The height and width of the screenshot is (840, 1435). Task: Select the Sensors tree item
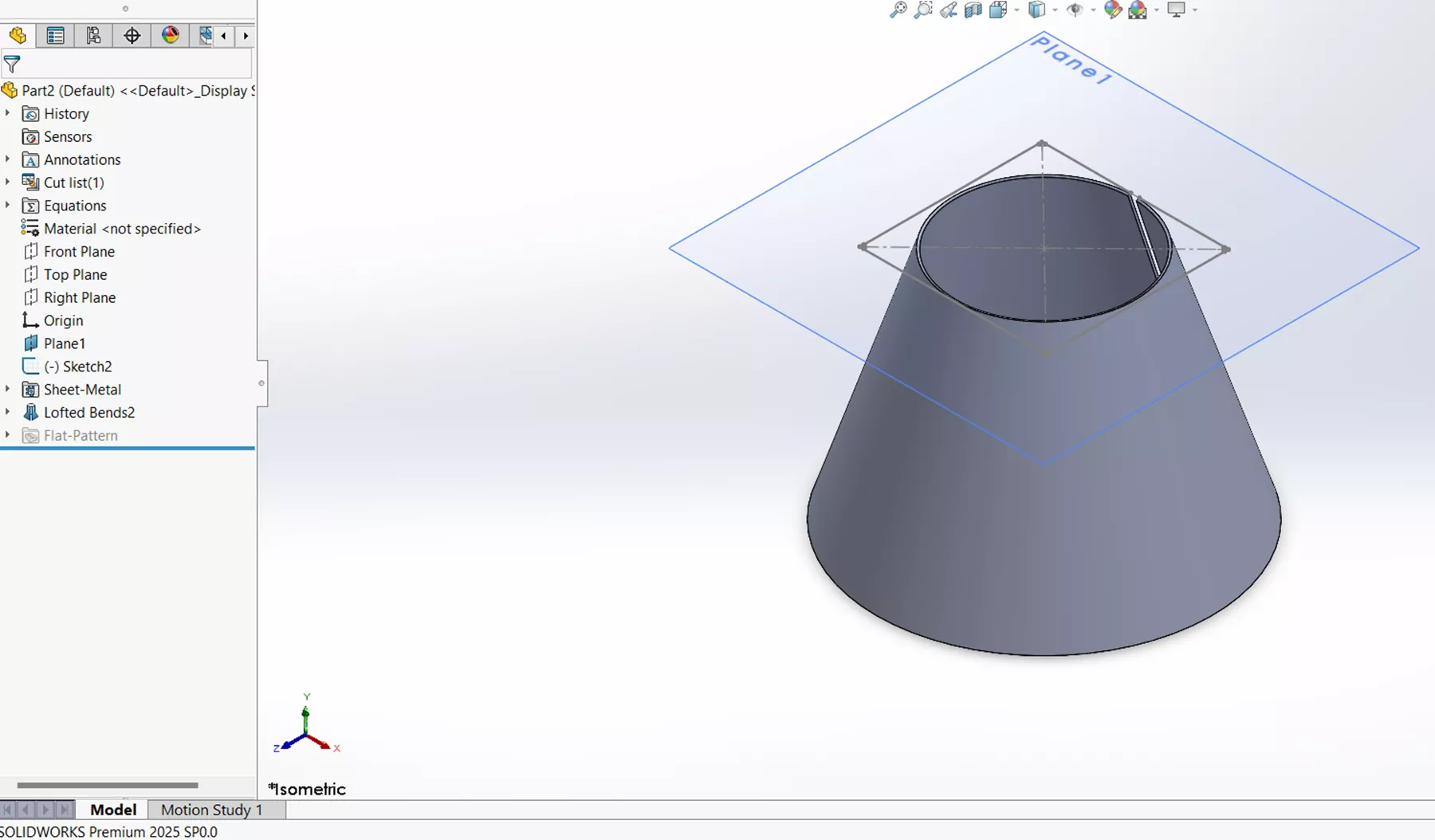tap(68, 137)
